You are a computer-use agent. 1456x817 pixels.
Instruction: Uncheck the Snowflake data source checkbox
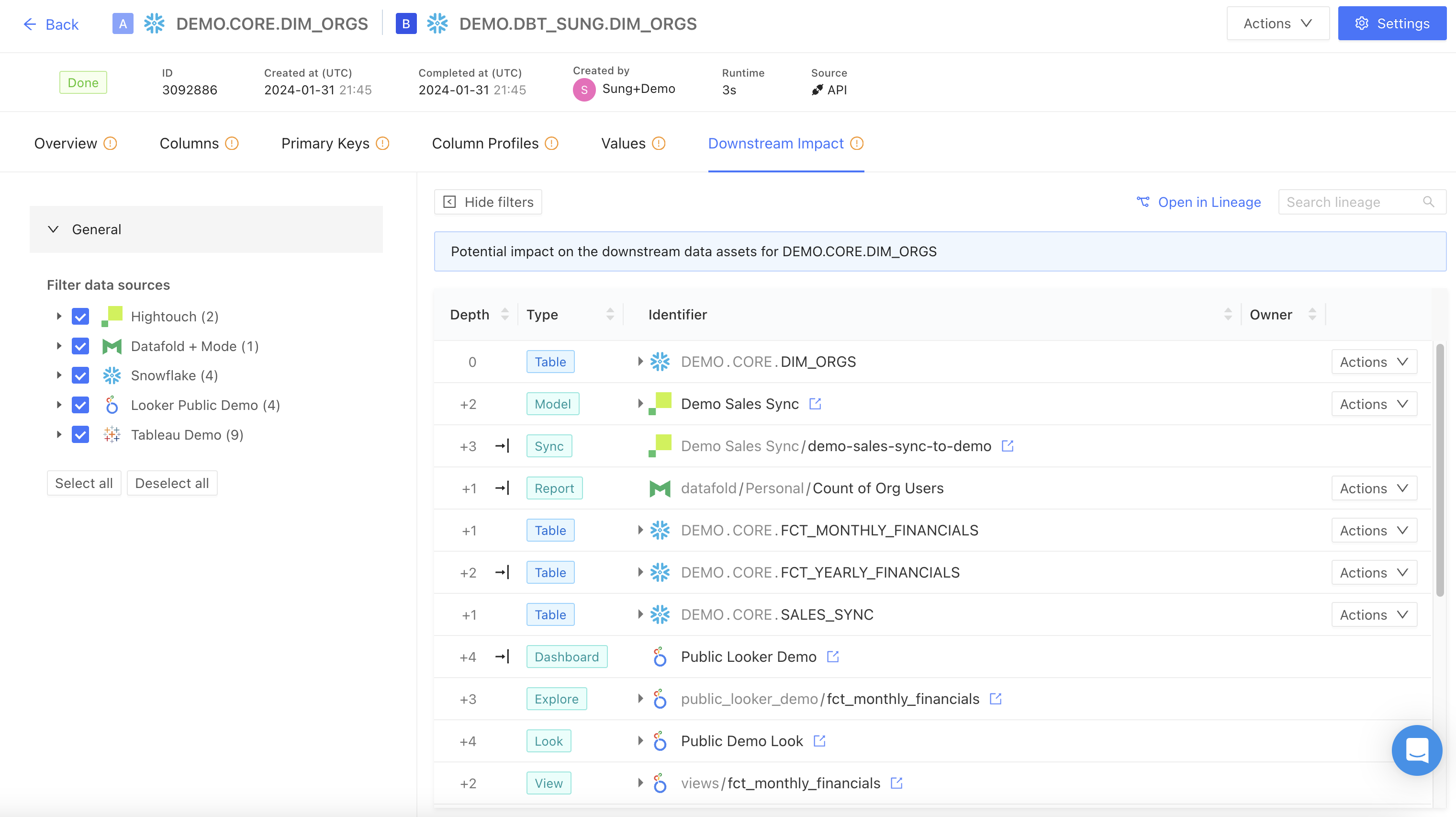coord(80,375)
